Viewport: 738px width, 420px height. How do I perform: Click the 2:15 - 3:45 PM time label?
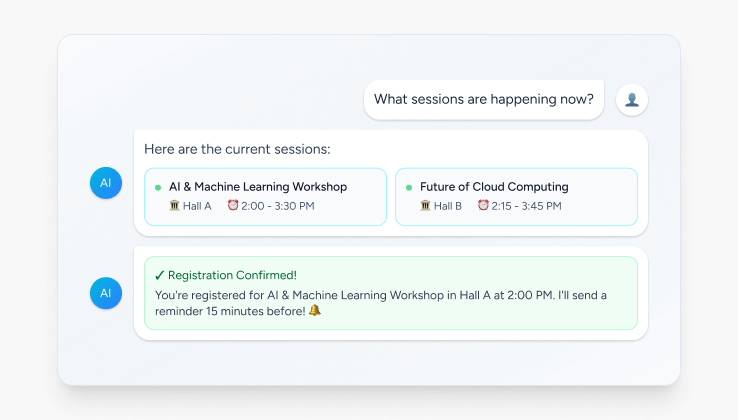tap(527, 206)
